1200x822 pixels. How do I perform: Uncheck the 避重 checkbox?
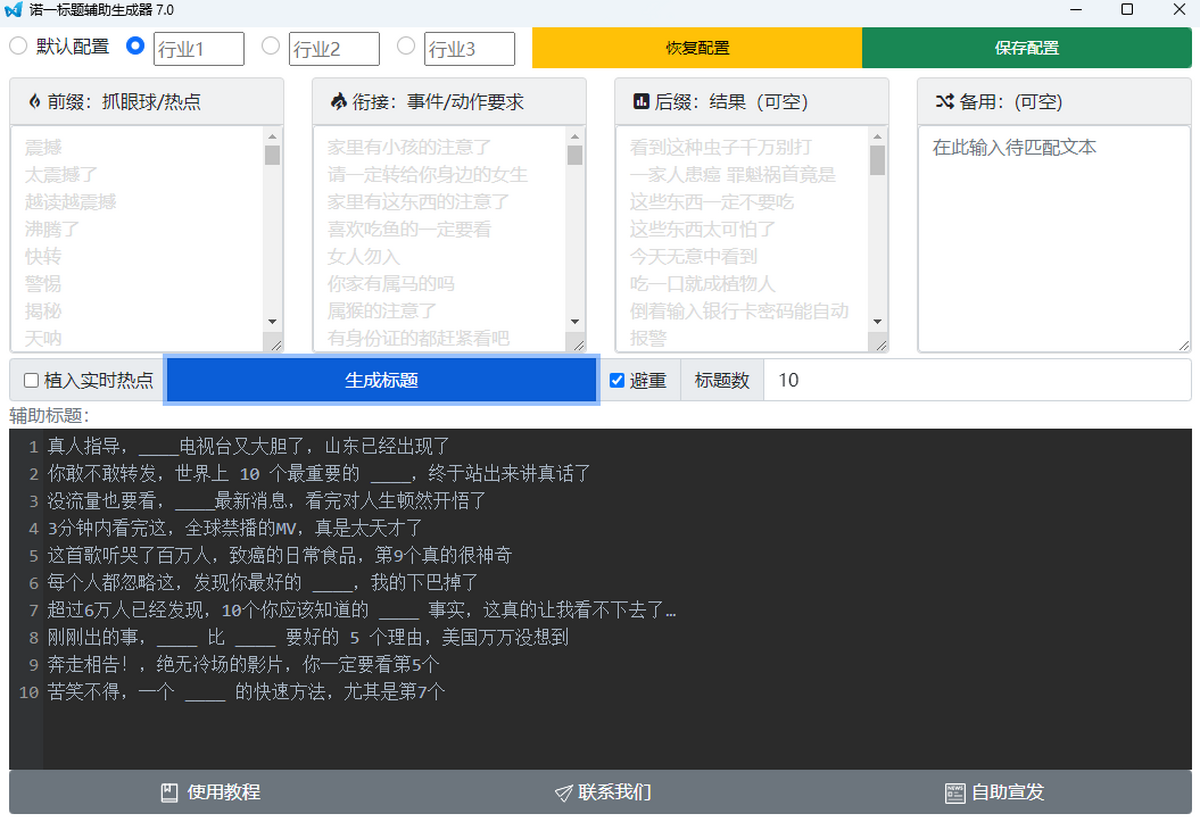pos(617,380)
